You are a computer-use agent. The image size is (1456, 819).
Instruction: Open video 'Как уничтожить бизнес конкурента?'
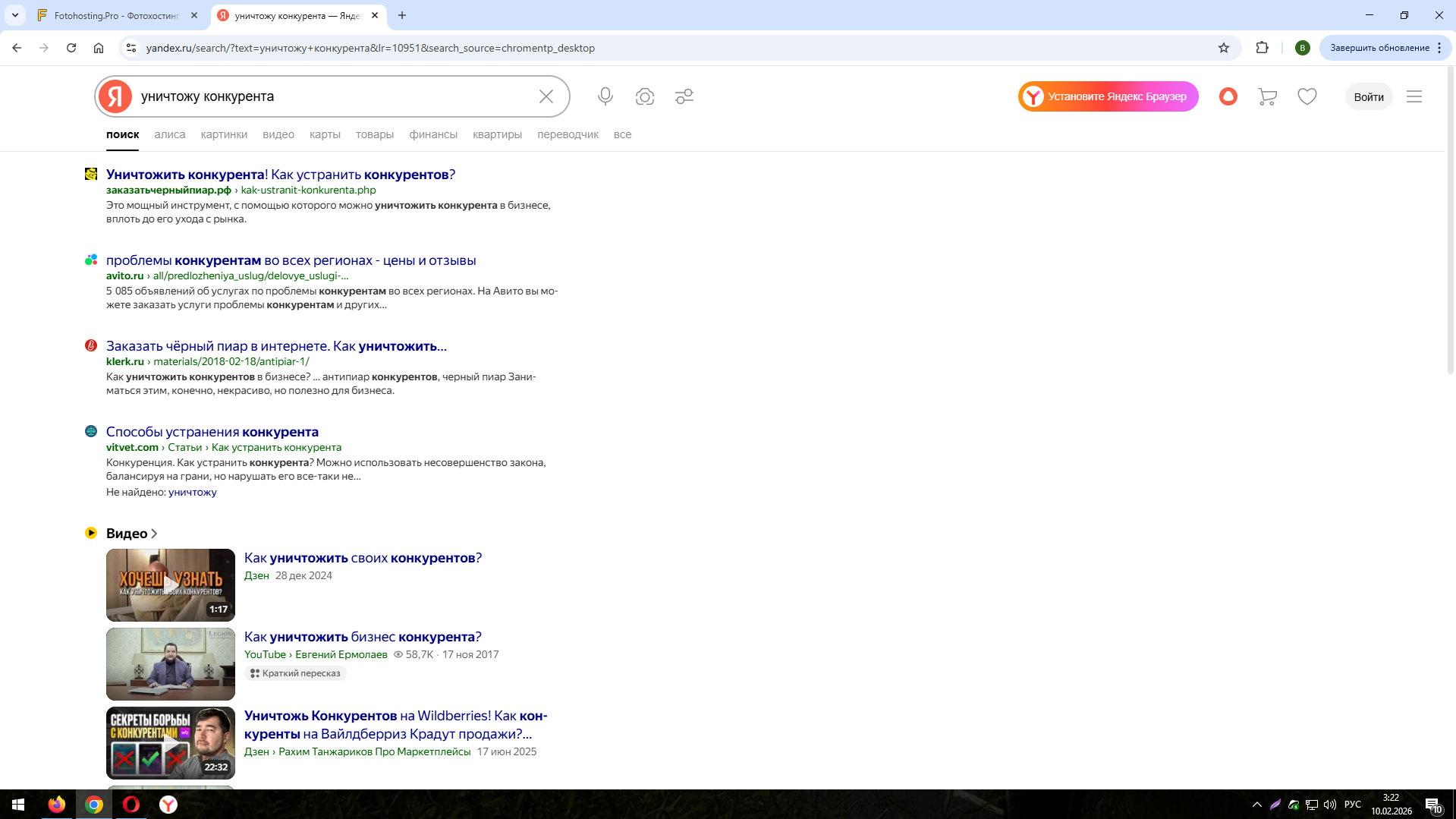click(363, 637)
